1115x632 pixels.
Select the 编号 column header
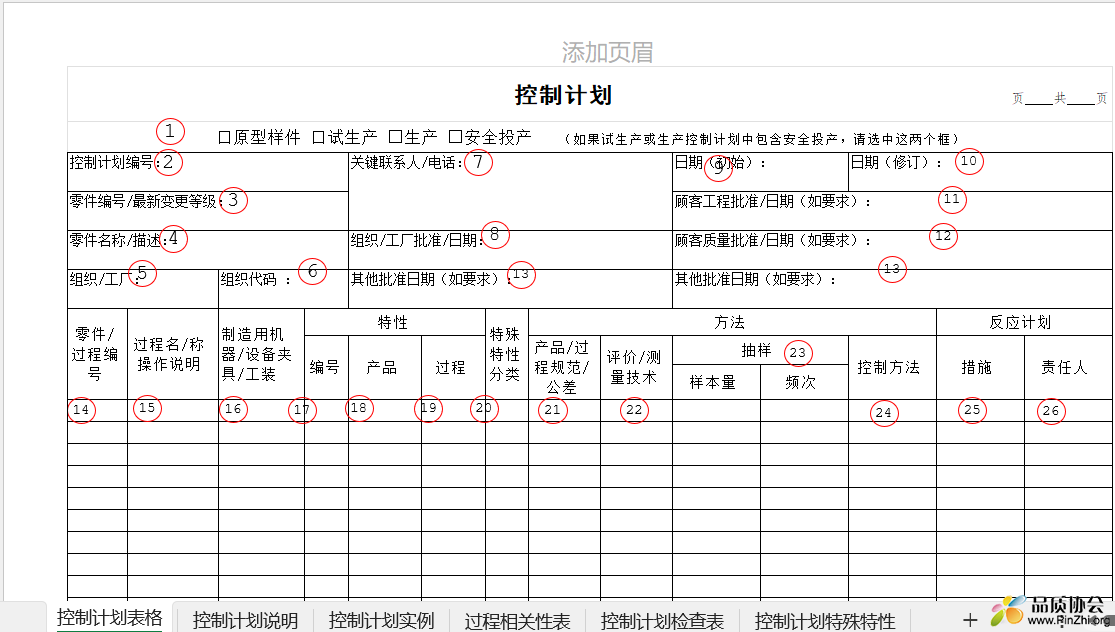pyautogui.click(x=326, y=368)
